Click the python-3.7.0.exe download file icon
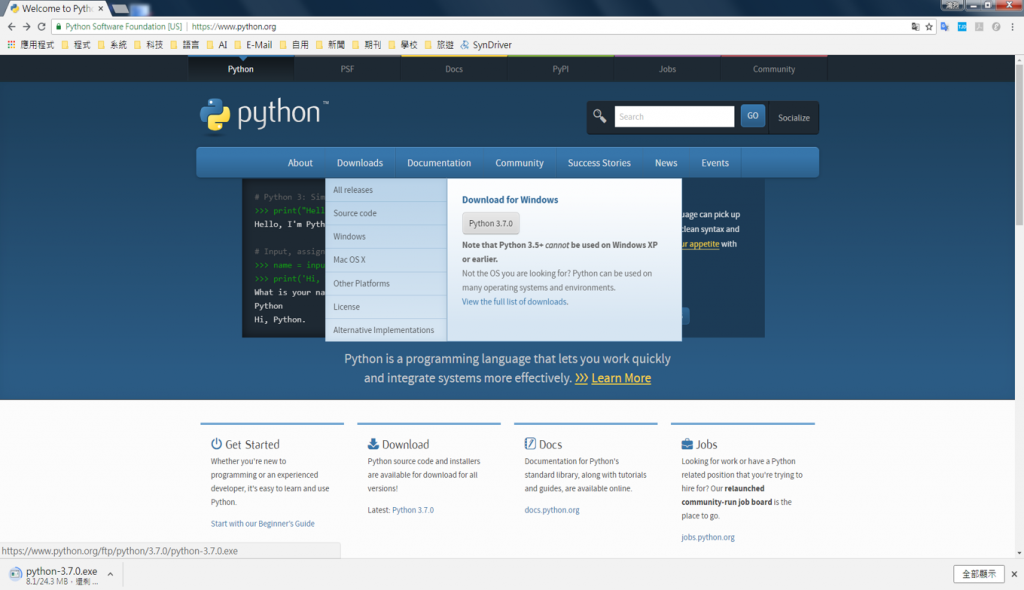This screenshot has height=590, width=1024. click(15, 574)
